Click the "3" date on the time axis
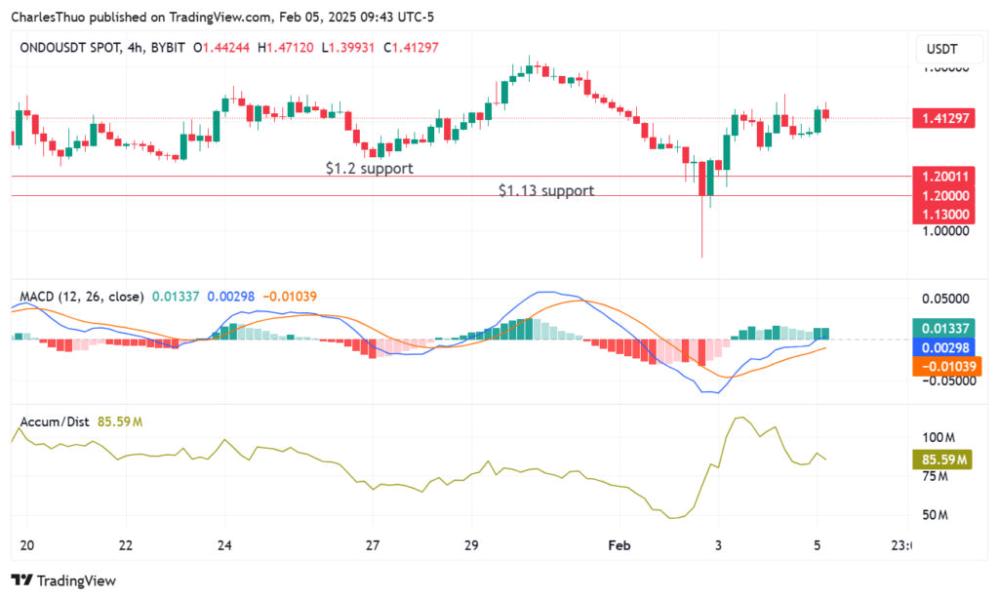Image resolution: width=999 pixels, height=600 pixels. 718,545
